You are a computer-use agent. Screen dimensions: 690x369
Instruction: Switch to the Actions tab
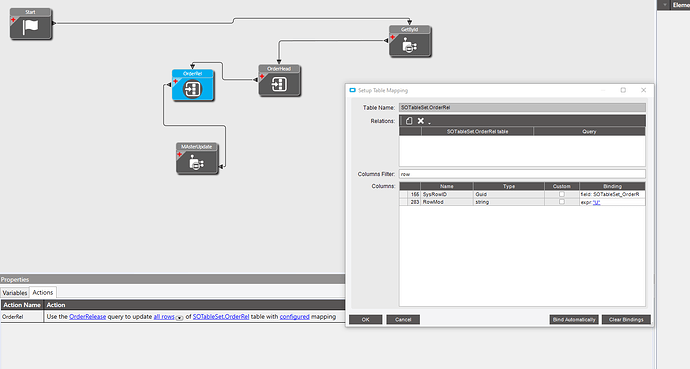43,292
